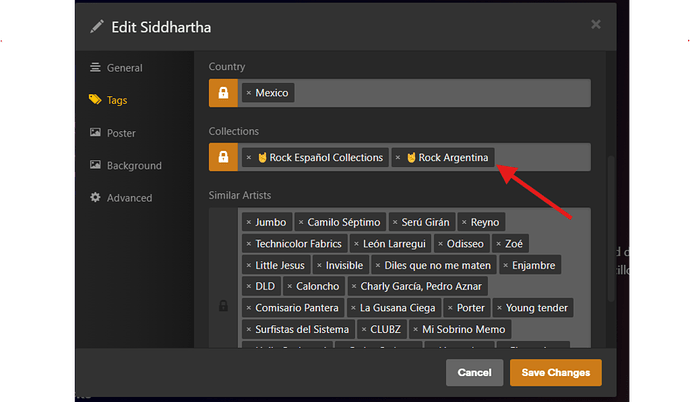The image size is (690, 402).
Task: Toggle the Country field lock icon
Action: 223,93
